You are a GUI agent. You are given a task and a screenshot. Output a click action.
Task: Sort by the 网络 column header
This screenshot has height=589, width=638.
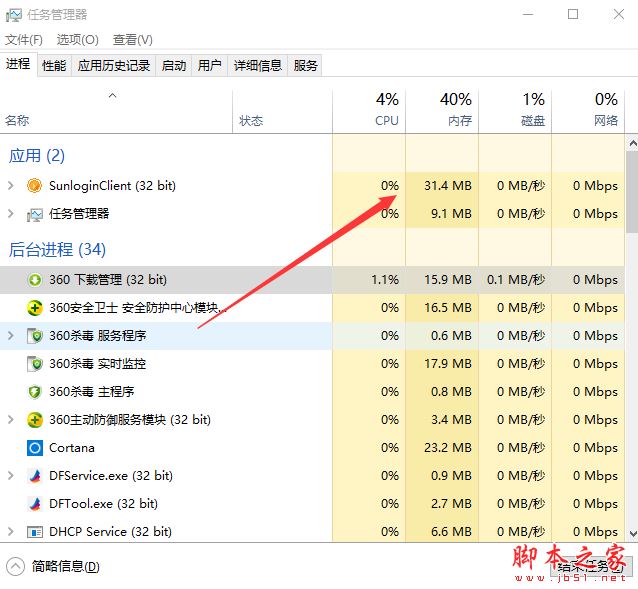(588, 111)
